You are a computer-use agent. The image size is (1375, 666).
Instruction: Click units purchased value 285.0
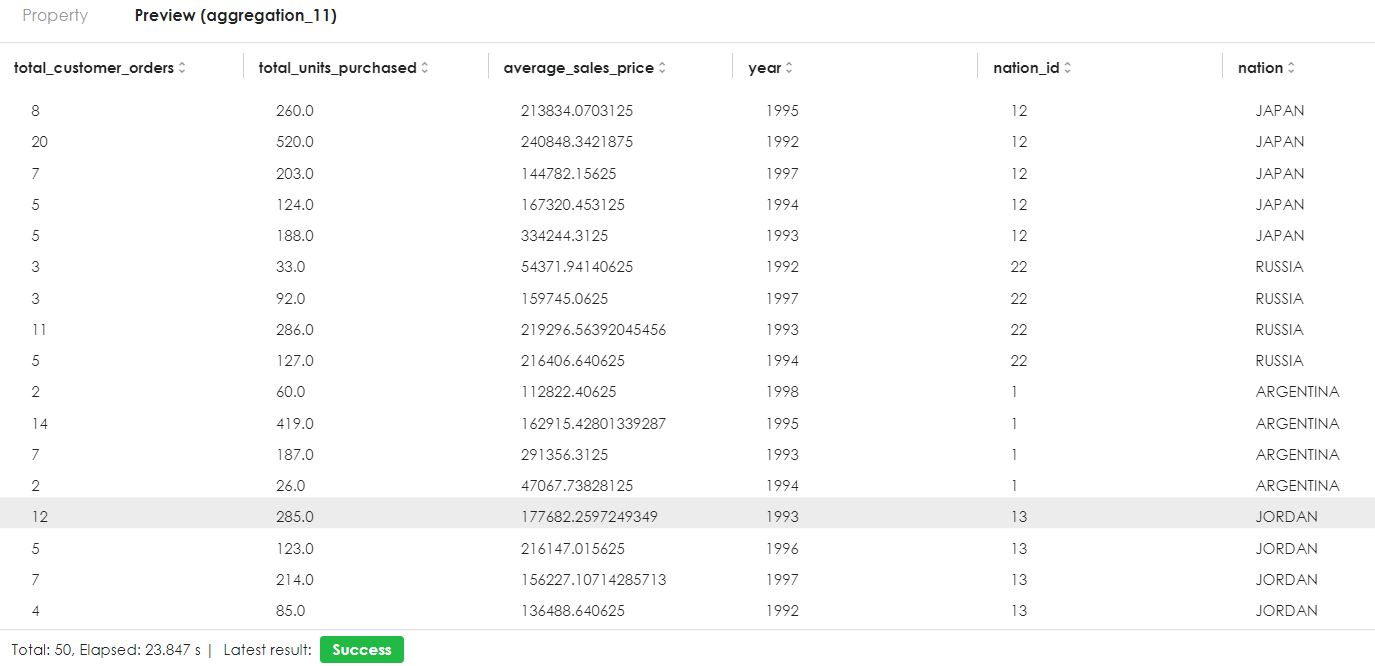point(295,517)
